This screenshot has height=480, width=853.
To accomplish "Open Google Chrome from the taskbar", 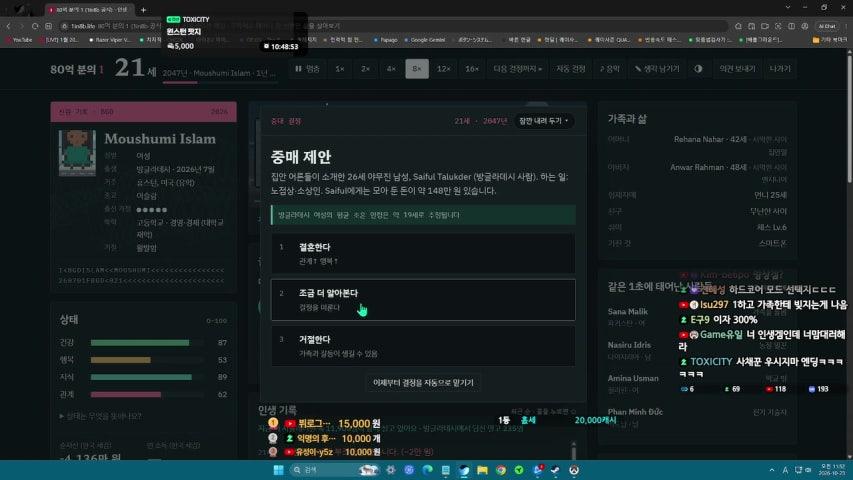I will 500,470.
